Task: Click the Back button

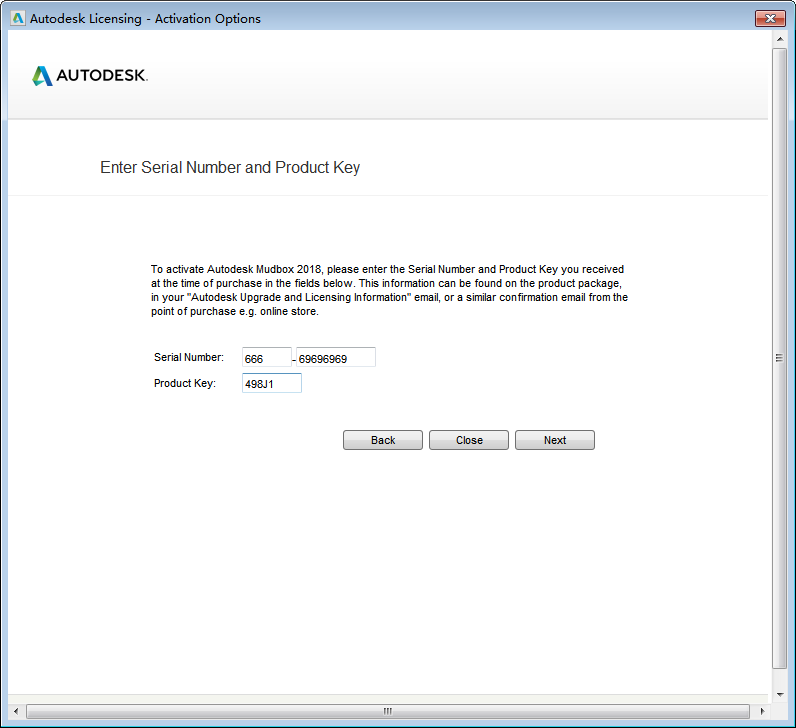Action: click(383, 440)
